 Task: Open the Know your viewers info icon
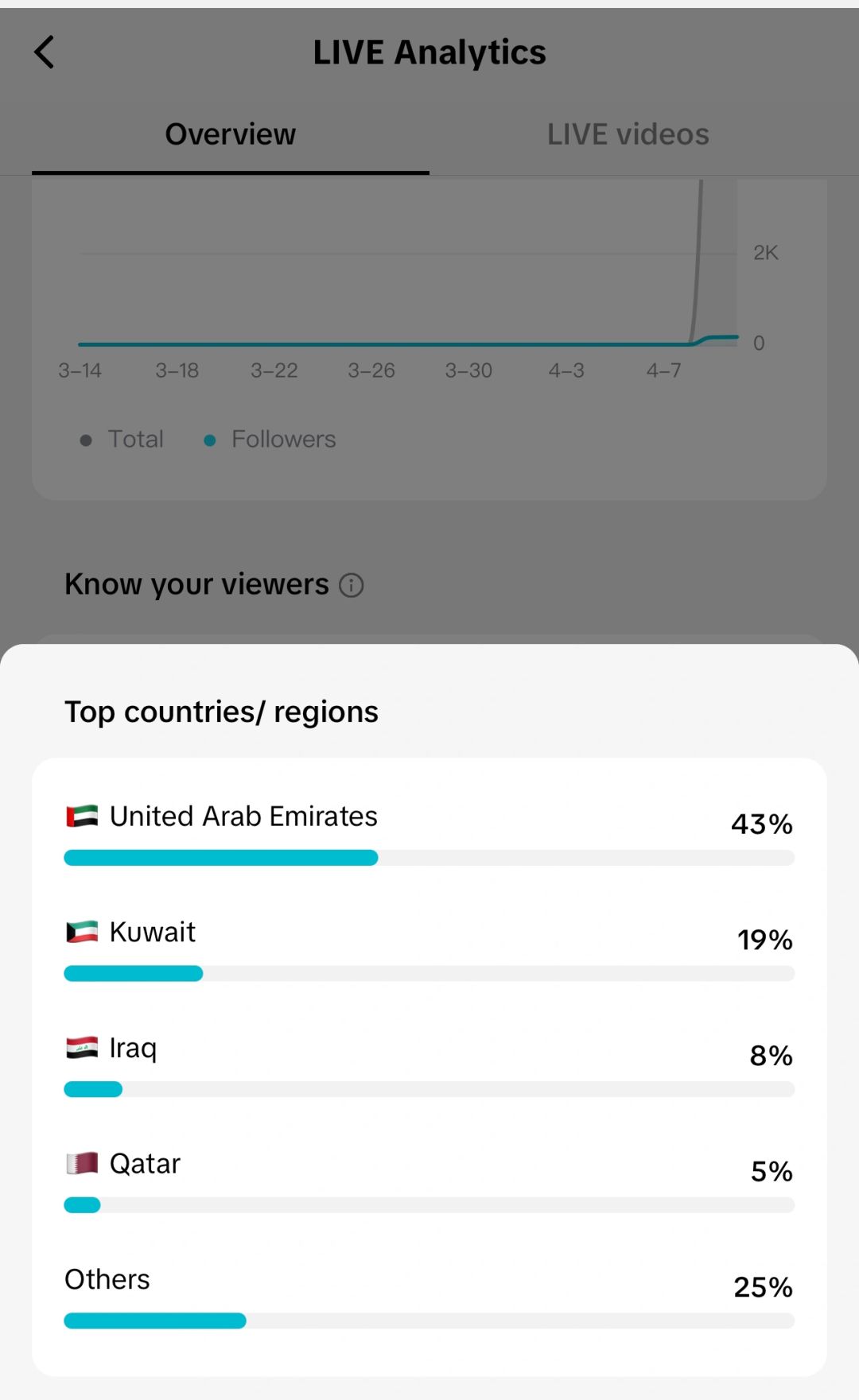[x=352, y=585]
